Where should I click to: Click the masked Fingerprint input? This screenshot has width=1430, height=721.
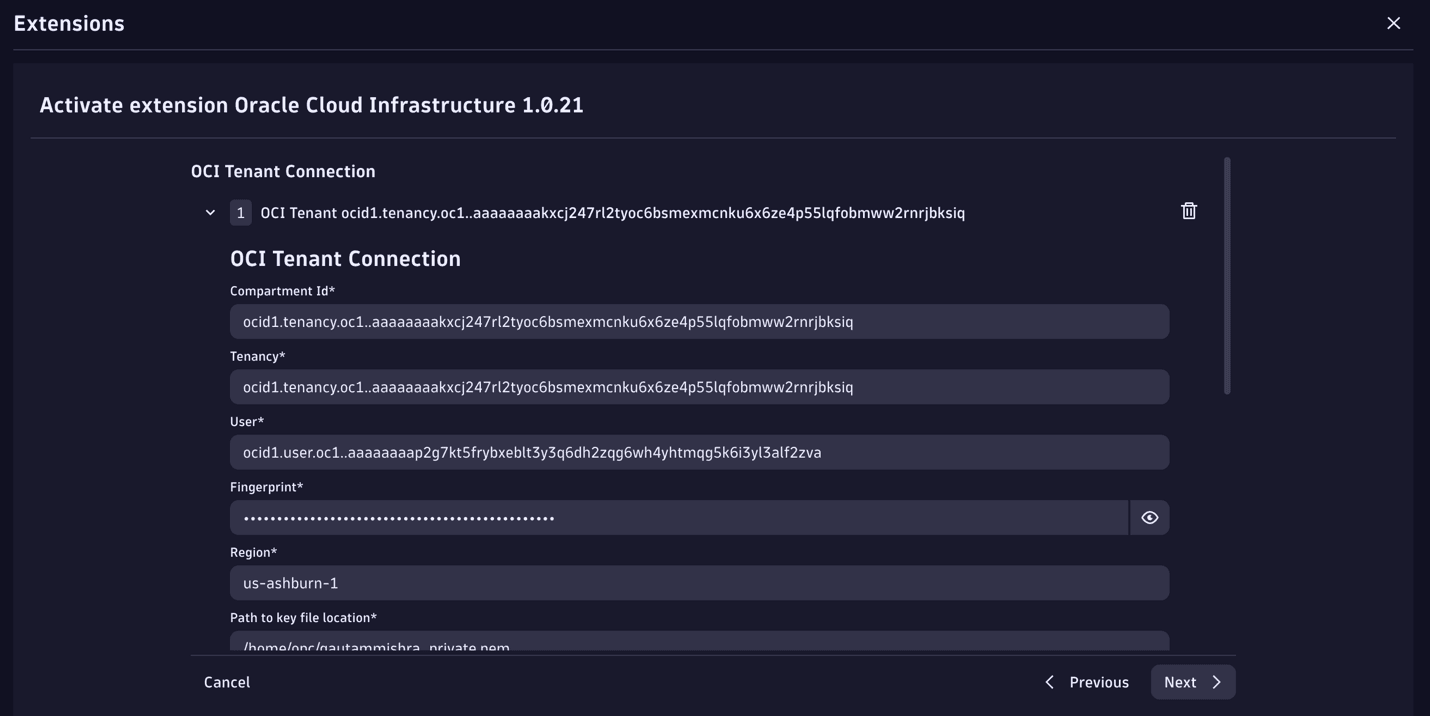pyautogui.click(x=680, y=517)
